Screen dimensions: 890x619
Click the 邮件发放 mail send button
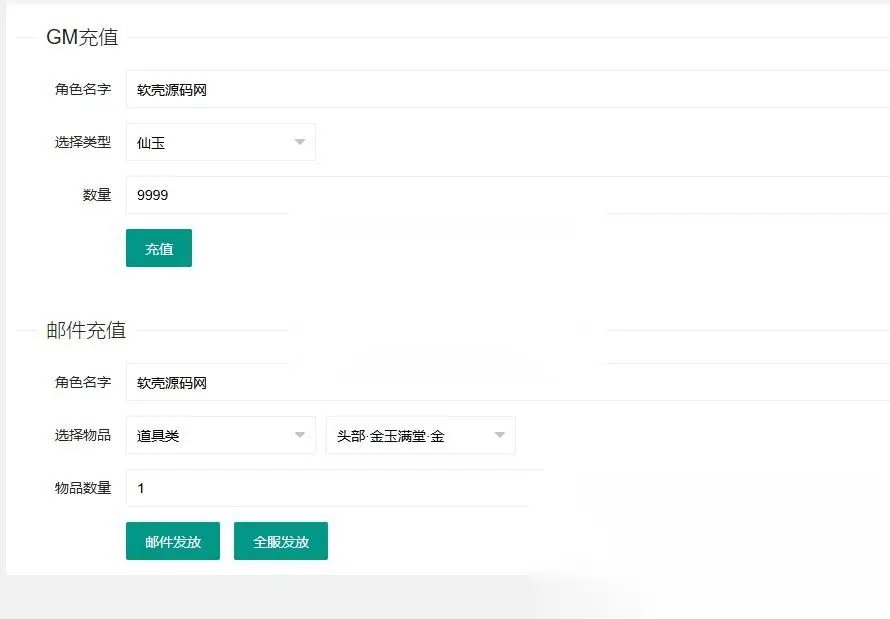(173, 541)
